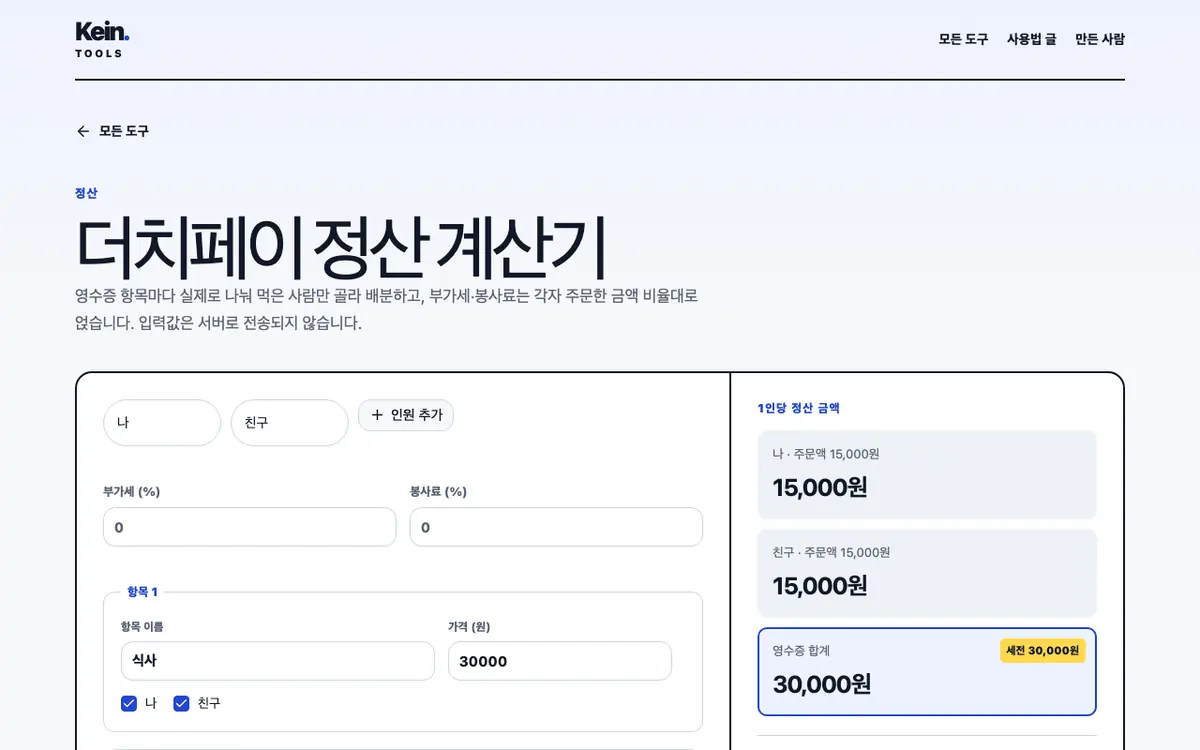Add a person with 인원 추가 button
The height and width of the screenshot is (750, 1200).
(406, 415)
